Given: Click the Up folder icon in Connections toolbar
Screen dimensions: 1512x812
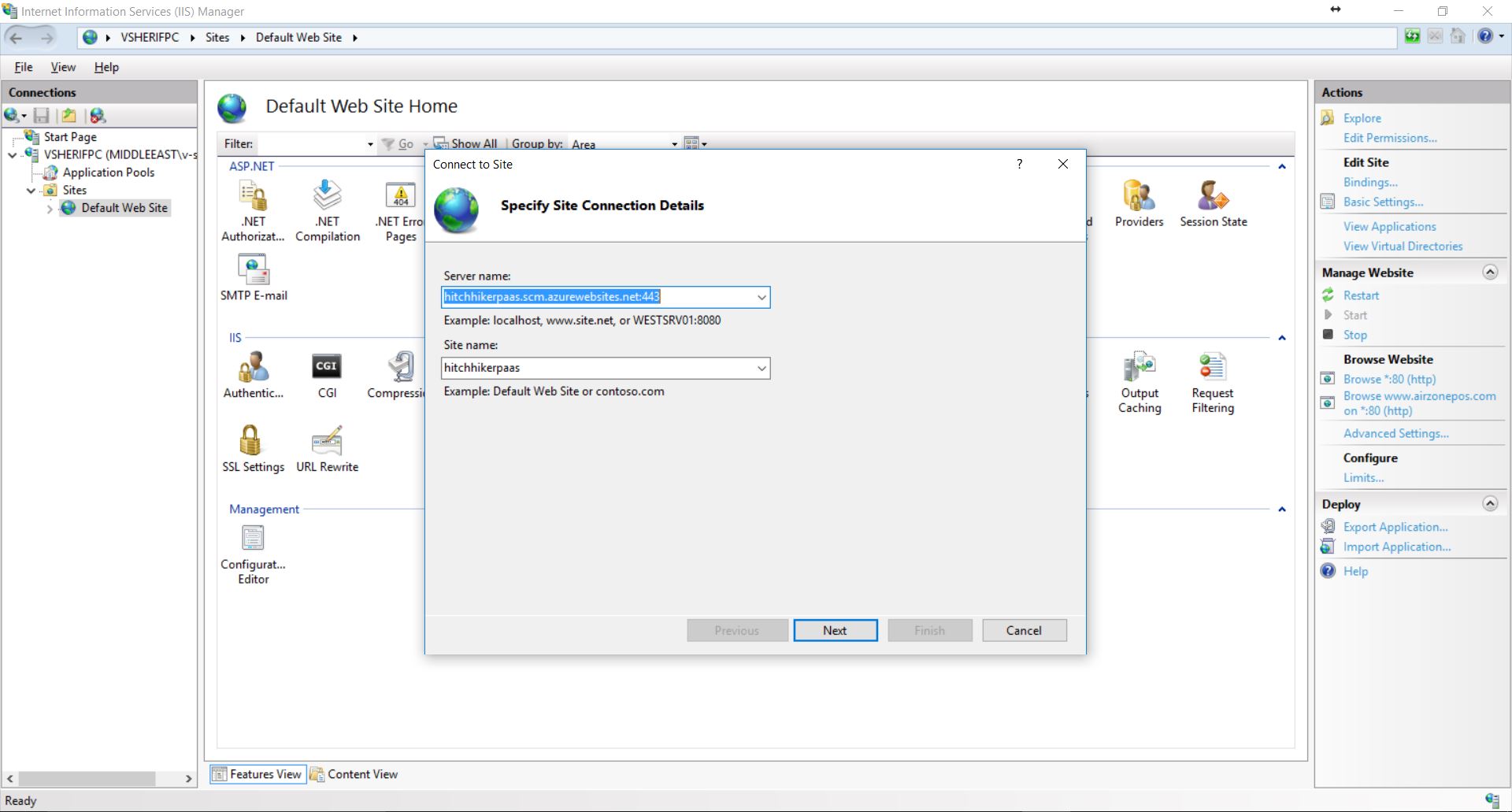Looking at the screenshot, I should coord(69,116).
